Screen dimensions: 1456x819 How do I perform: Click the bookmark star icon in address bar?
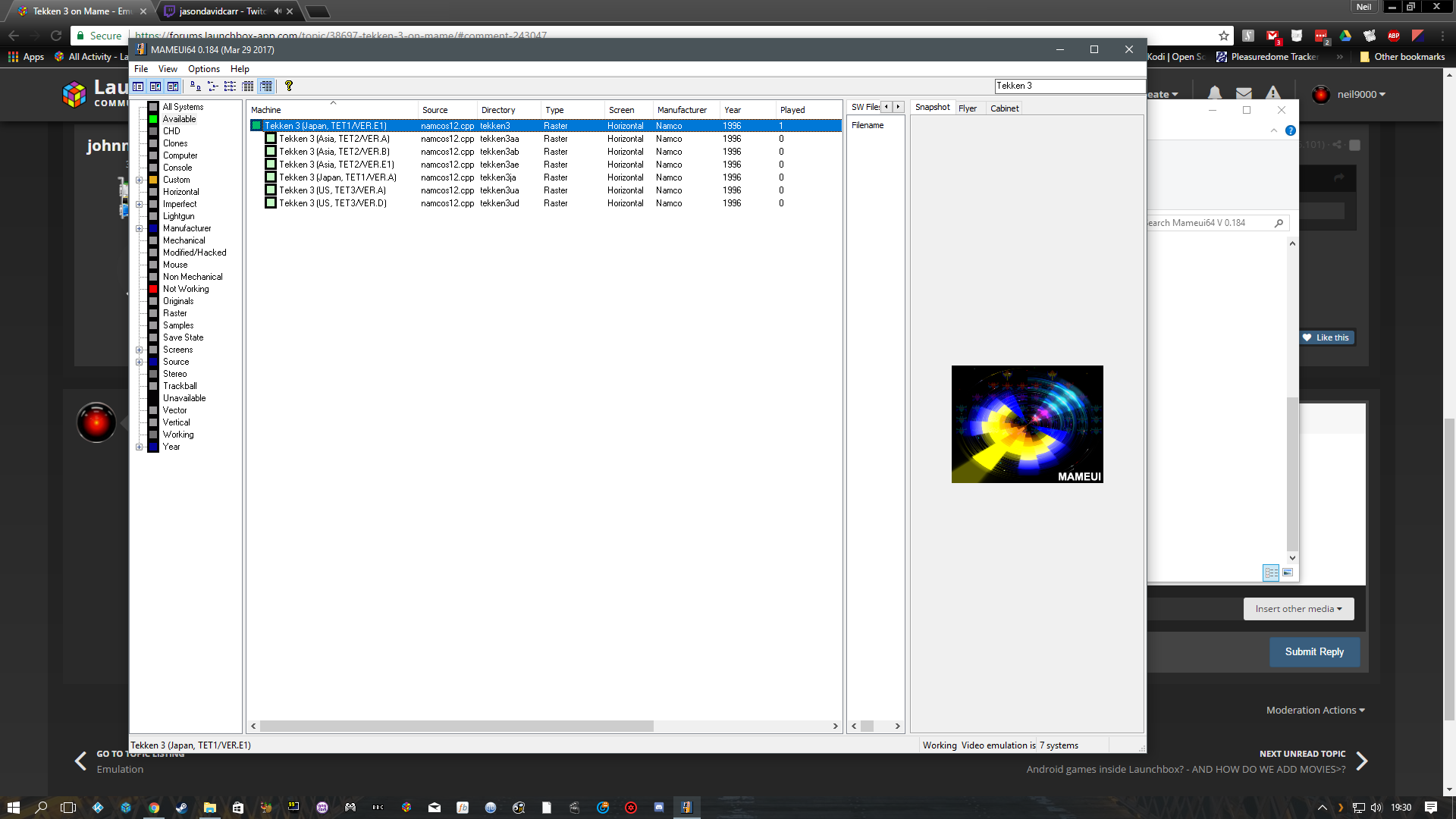pyautogui.click(x=1223, y=36)
